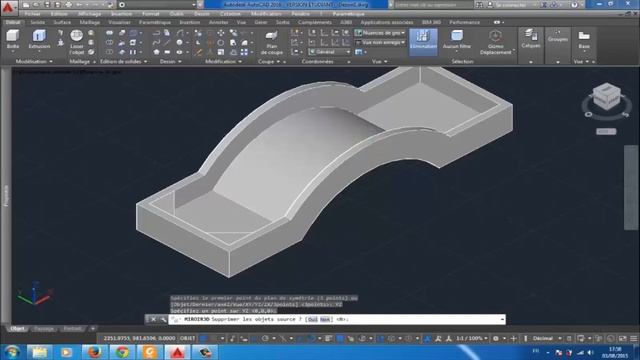Open the workspace dropdown in title bar

(x=157, y=5)
